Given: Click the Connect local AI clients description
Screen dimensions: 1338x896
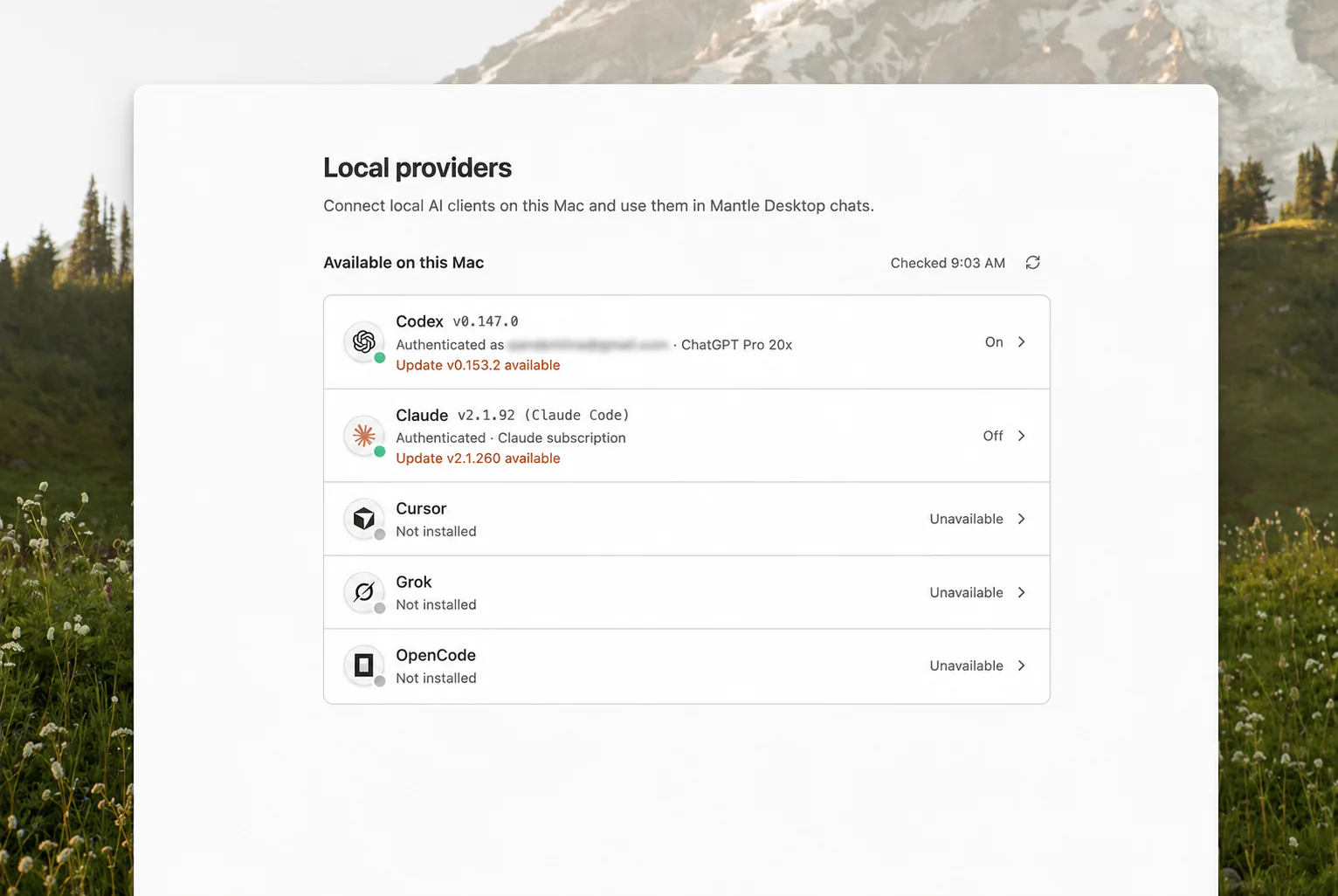Looking at the screenshot, I should point(598,206).
